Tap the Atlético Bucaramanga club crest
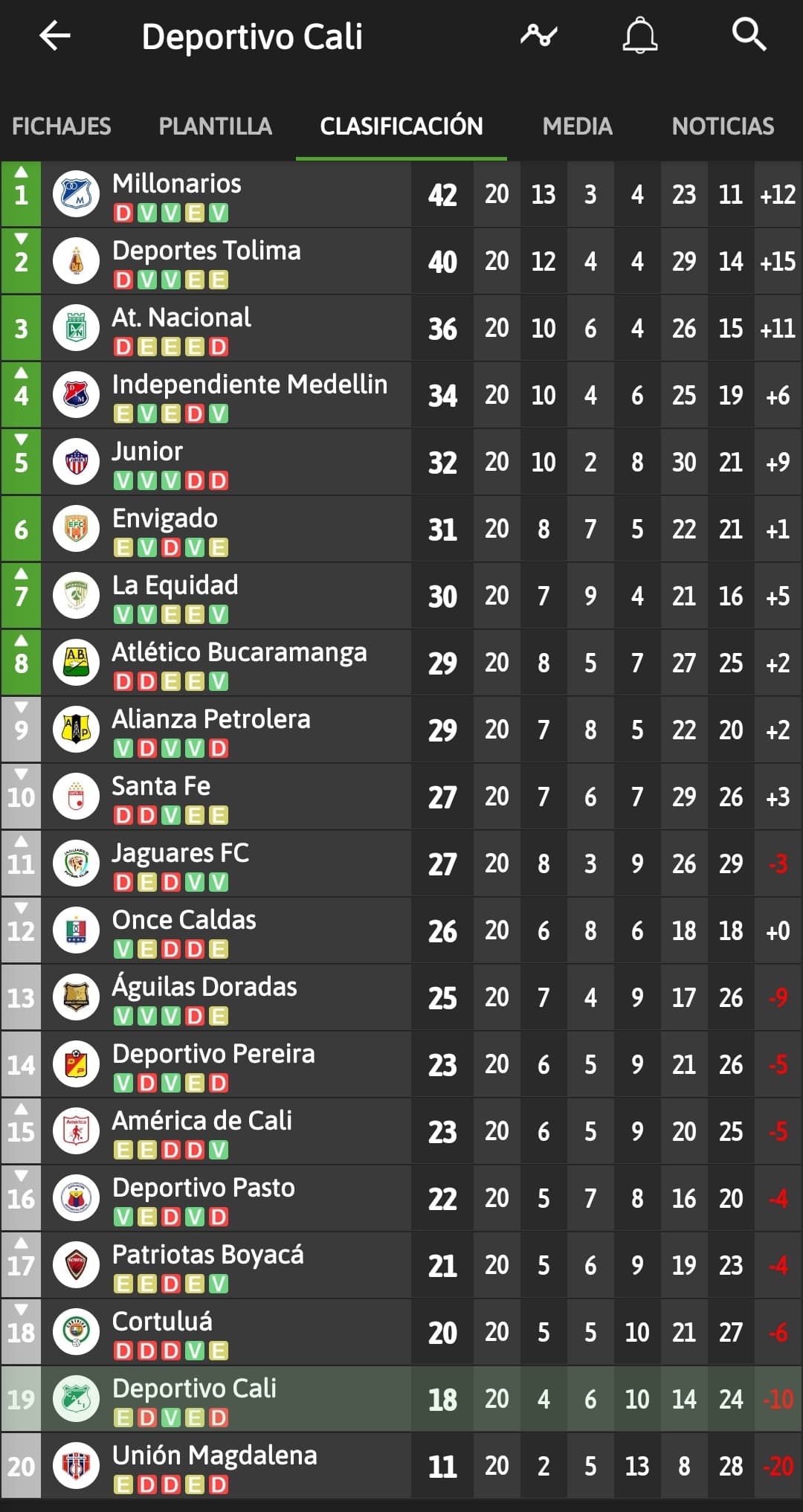 tap(76, 663)
